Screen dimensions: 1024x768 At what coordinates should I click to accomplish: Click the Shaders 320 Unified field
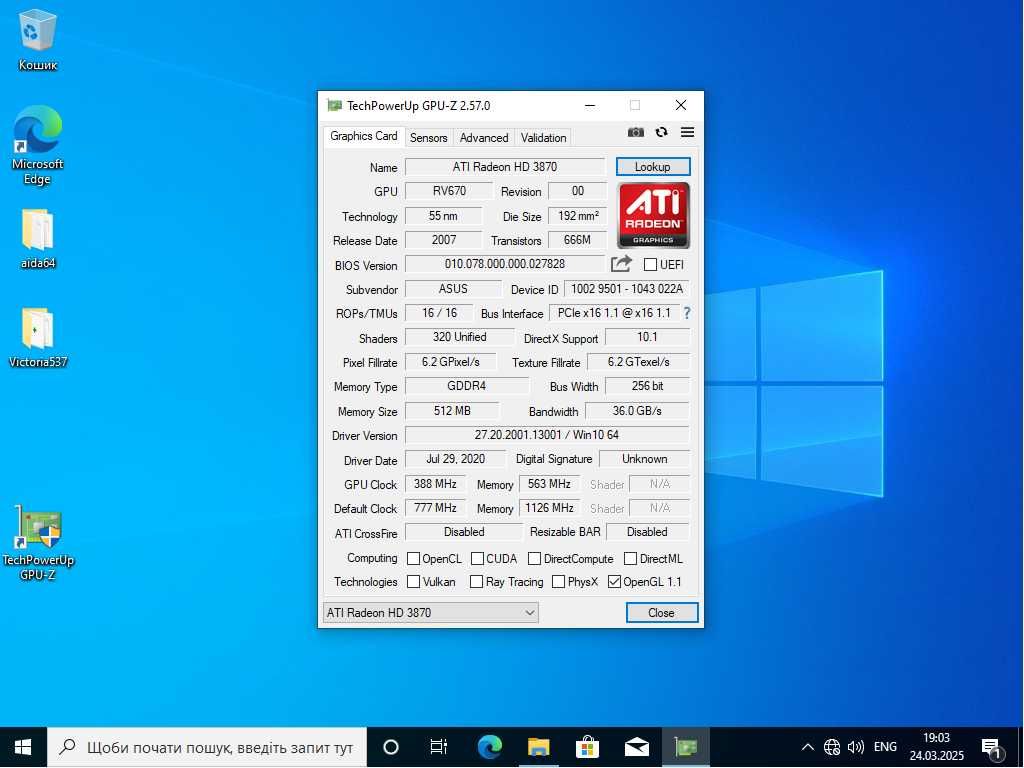click(x=460, y=337)
